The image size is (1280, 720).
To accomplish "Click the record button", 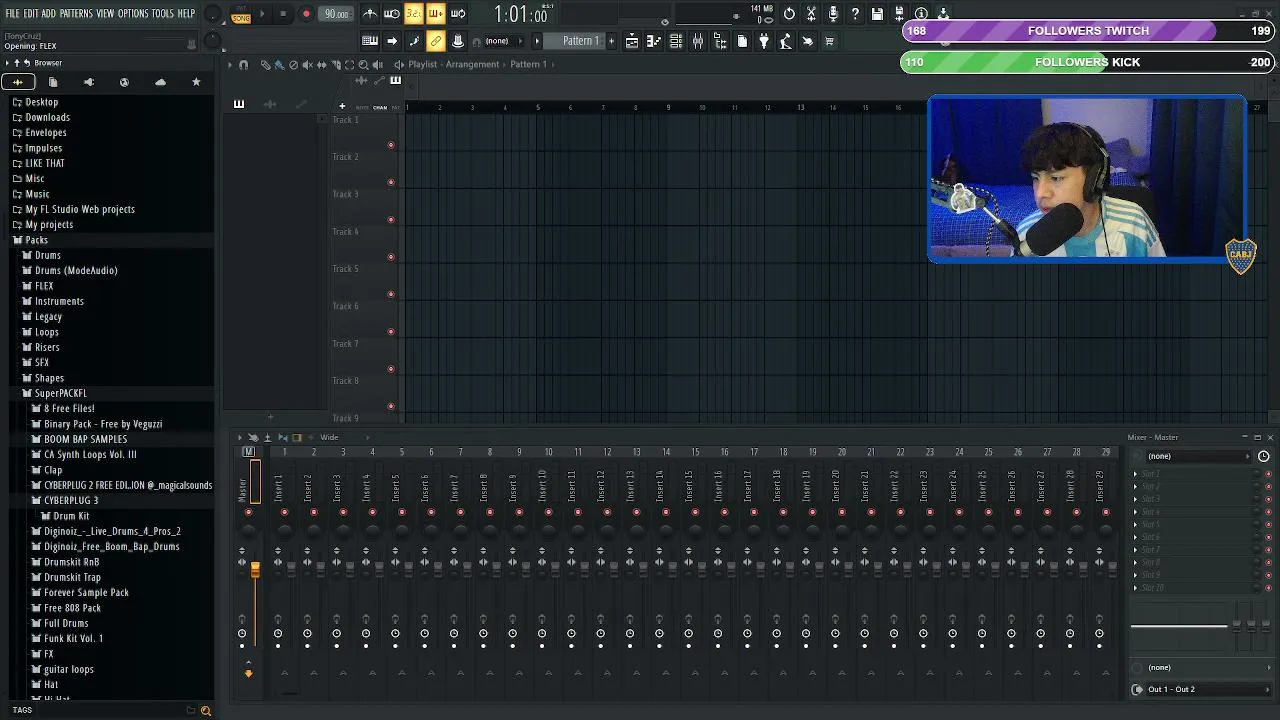I will [306, 14].
